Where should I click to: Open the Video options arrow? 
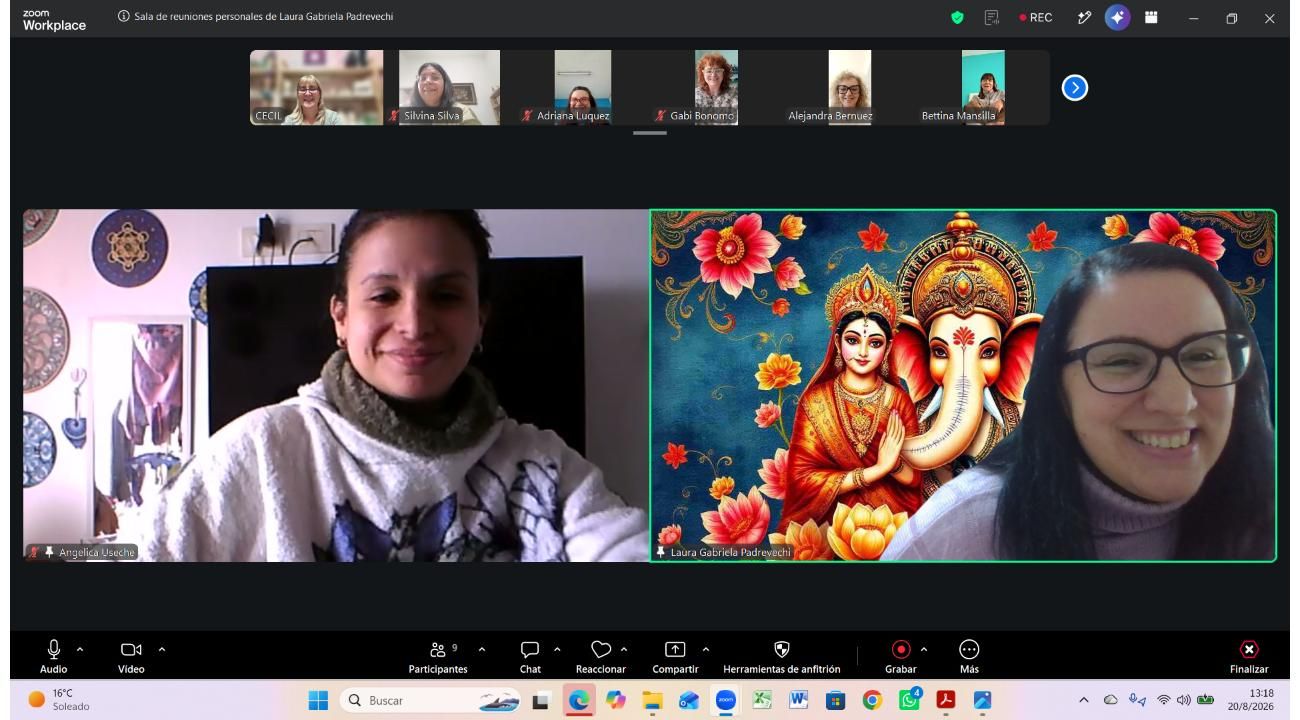[161, 649]
